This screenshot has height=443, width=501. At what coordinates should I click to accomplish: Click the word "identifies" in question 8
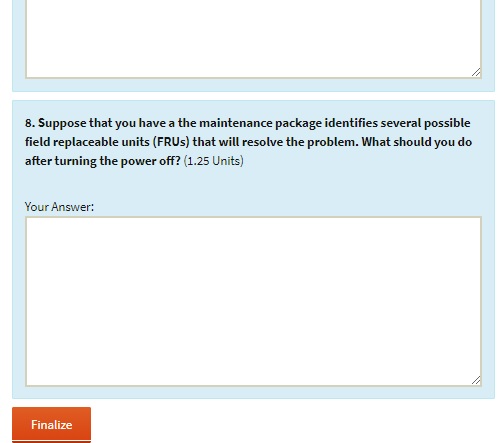351,123
